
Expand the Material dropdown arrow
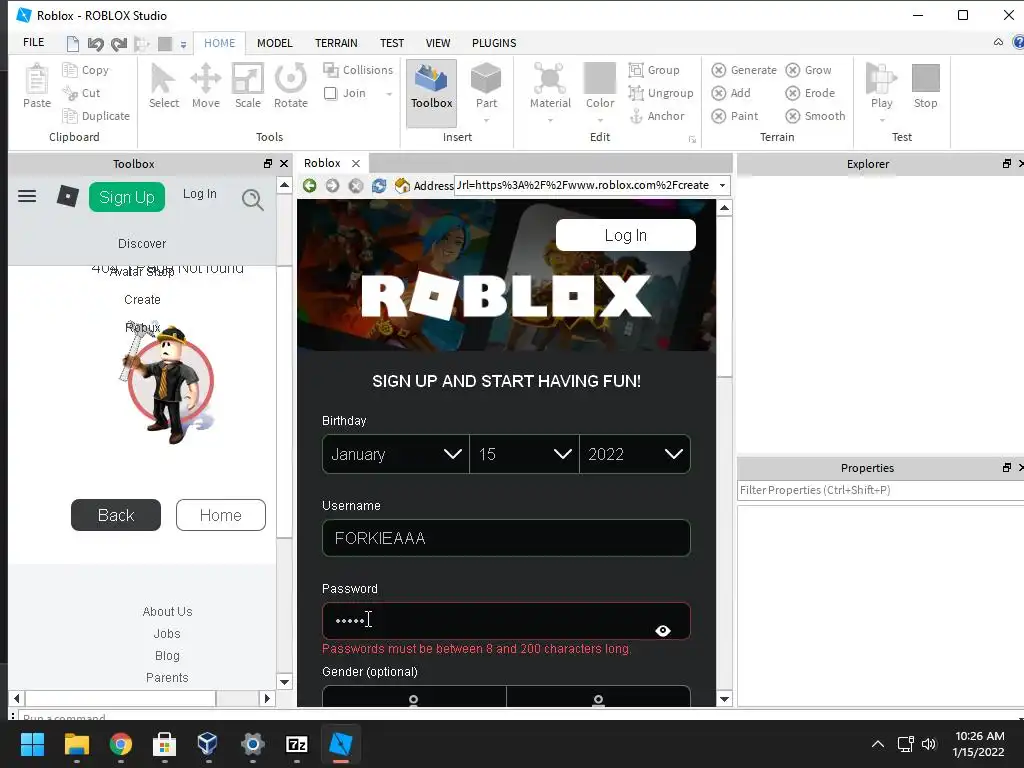click(550, 120)
